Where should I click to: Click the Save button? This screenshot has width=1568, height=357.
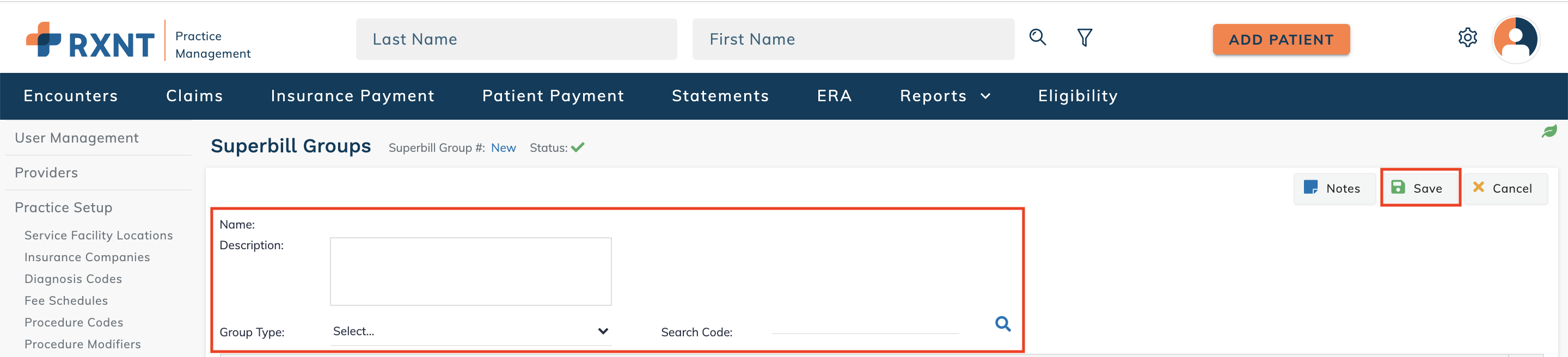[x=1419, y=188]
